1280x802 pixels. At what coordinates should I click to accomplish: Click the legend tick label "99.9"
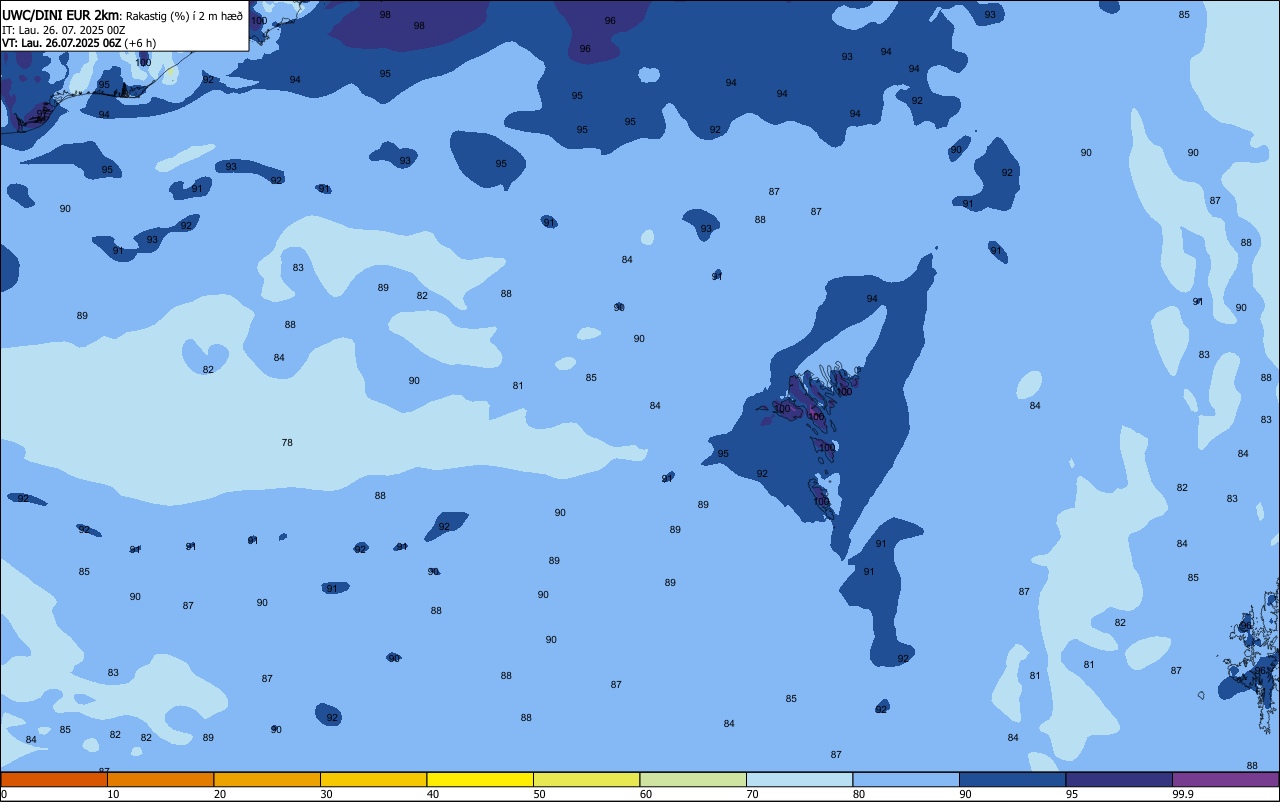coord(1183,794)
